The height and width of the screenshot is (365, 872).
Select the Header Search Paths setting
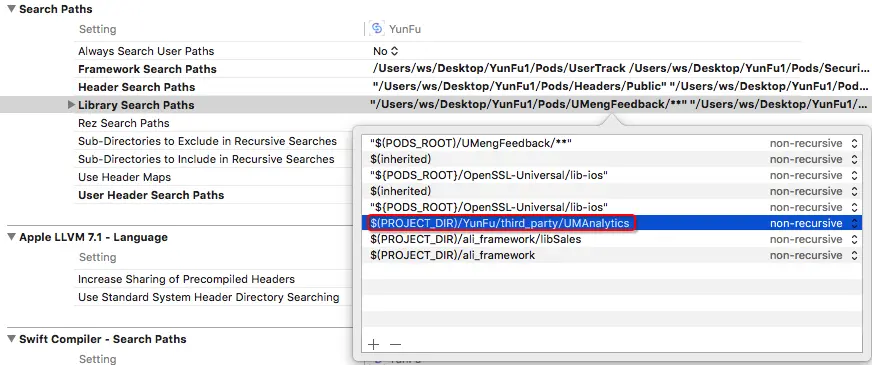(x=137, y=87)
